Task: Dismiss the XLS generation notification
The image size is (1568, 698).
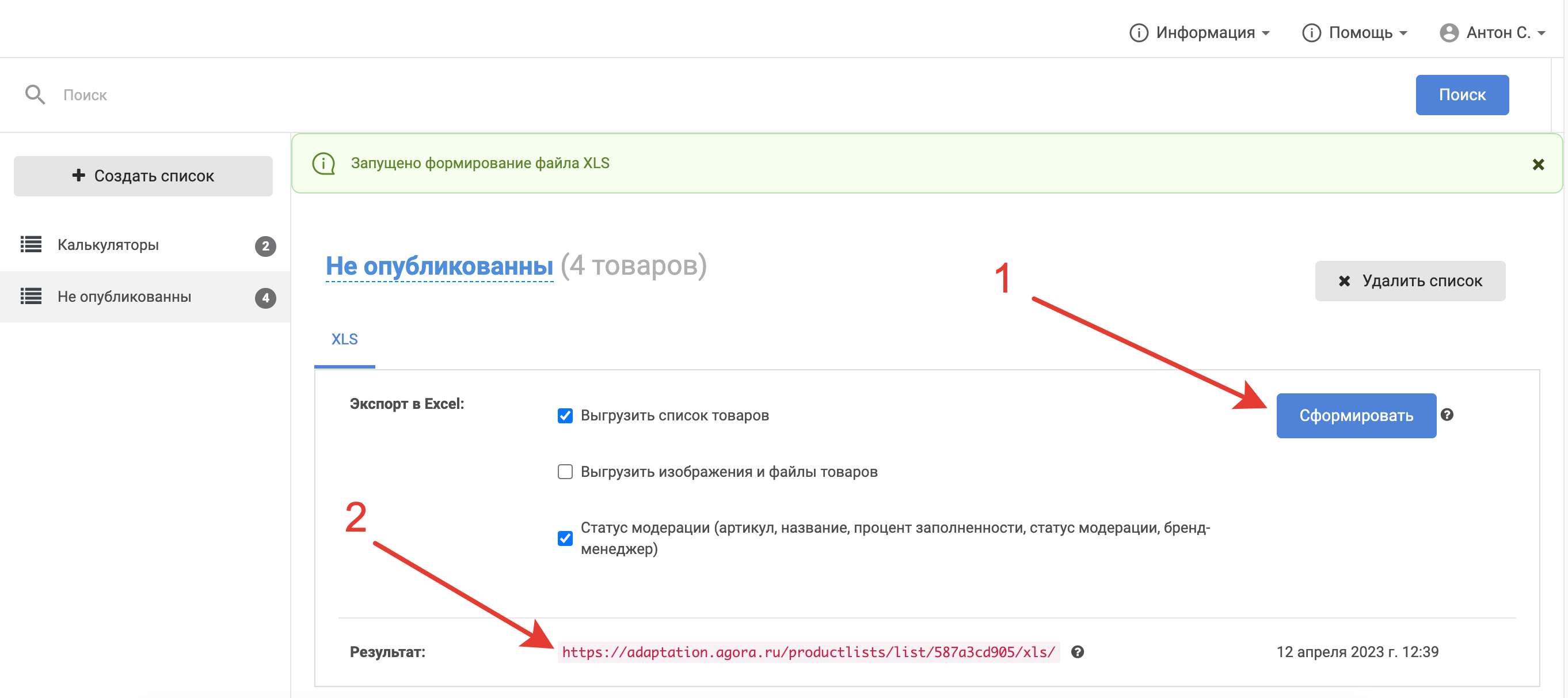Action: point(1537,165)
